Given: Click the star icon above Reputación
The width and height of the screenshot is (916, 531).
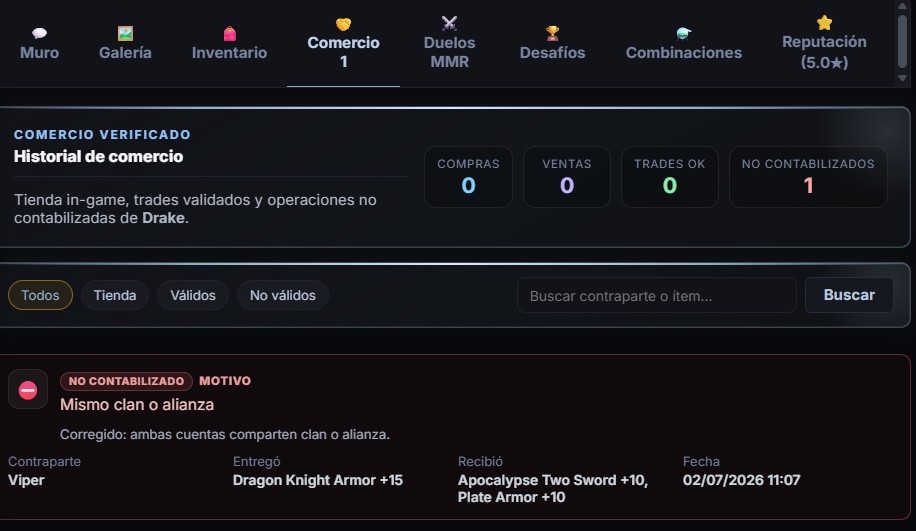Looking at the screenshot, I should pos(824,23).
